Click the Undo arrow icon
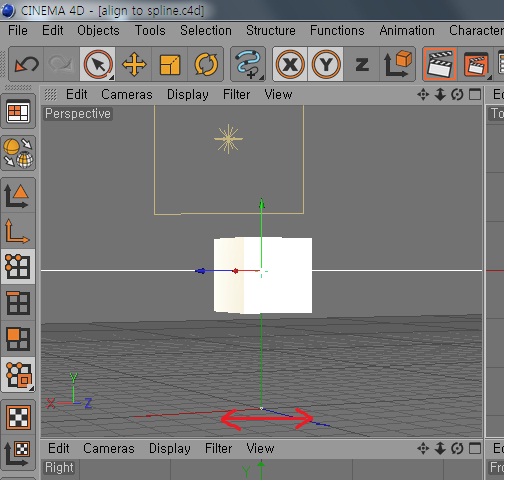The image size is (507, 483). coord(26,64)
